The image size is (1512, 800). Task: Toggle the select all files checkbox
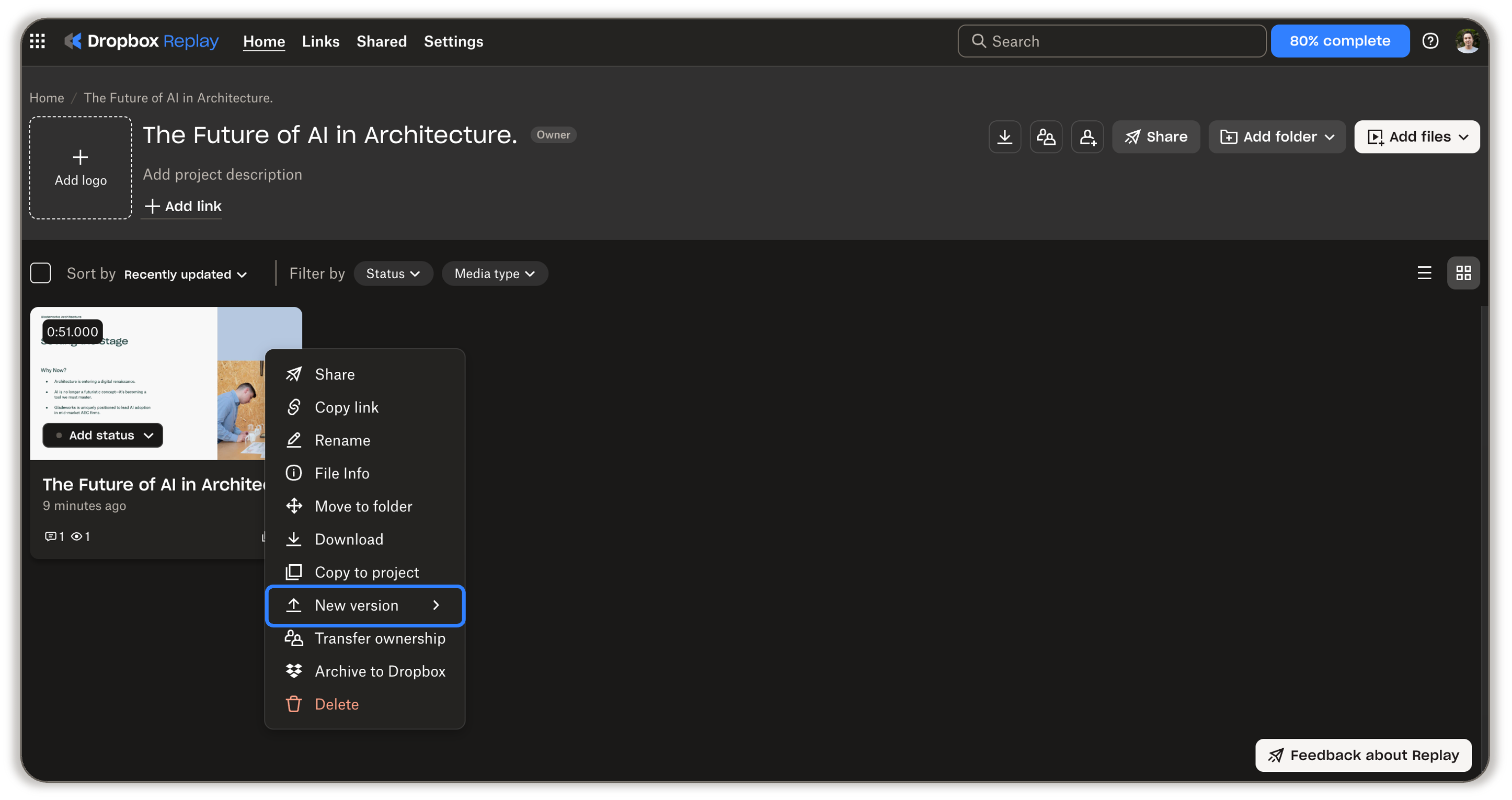click(40, 273)
